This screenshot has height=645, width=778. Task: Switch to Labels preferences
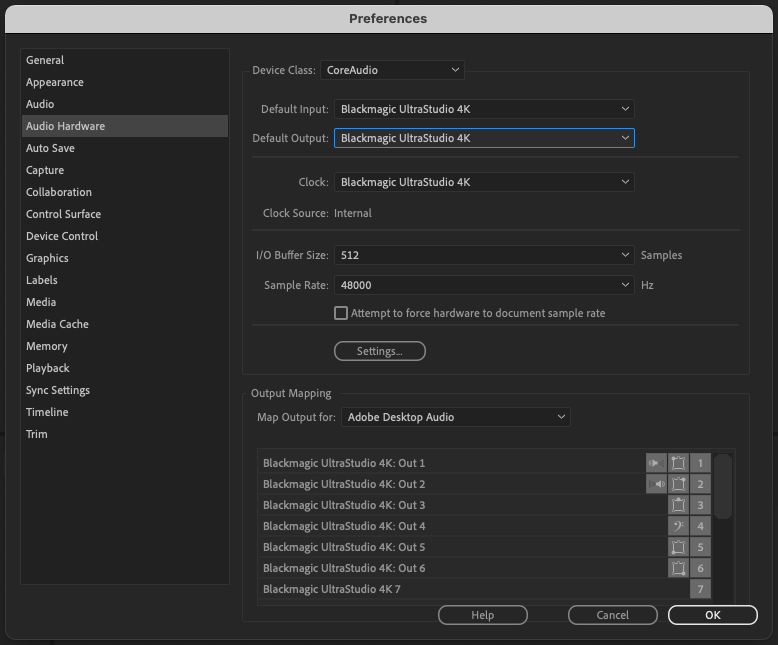[125, 280]
